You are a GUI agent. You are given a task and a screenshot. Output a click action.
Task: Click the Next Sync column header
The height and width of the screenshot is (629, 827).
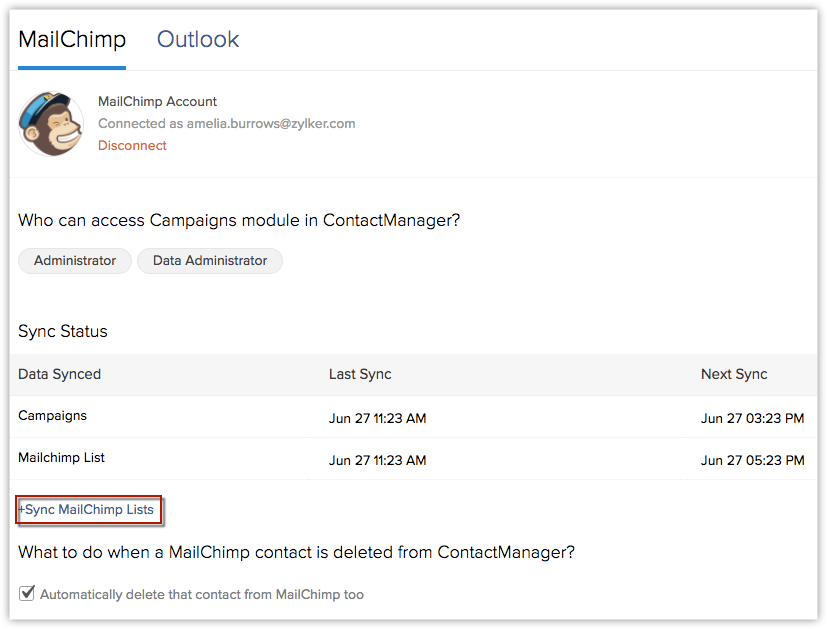pyautogui.click(x=734, y=374)
